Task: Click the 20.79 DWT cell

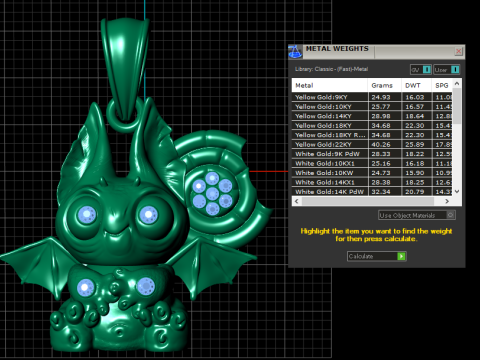Action: click(416, 192)
